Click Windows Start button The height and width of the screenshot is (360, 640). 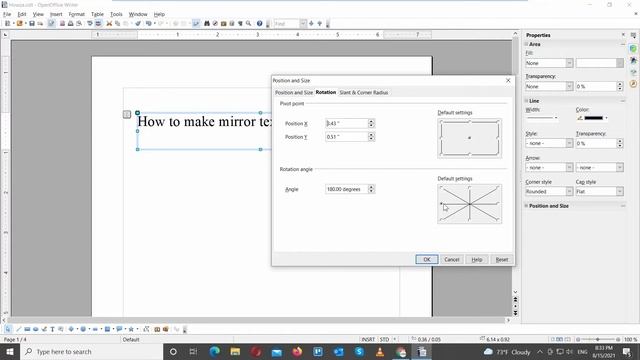point(9,351)
